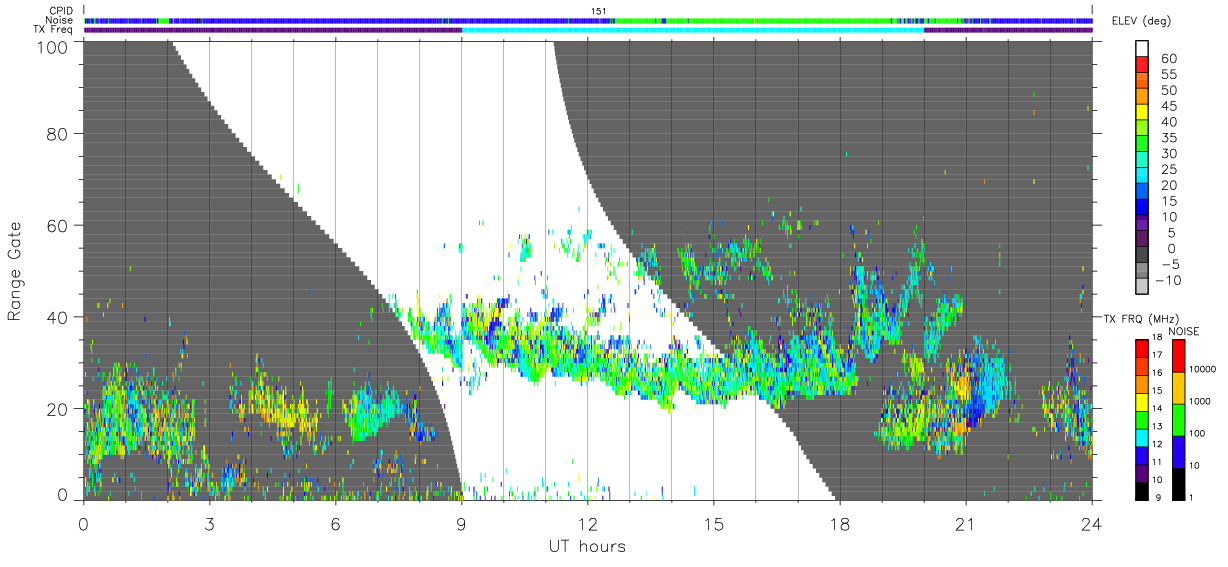The height and width of the screenshot is (567, 1228).
Task: Click the black 9–10 MHz TX FRQ swatch
Action: click(x=1142, y=489)
